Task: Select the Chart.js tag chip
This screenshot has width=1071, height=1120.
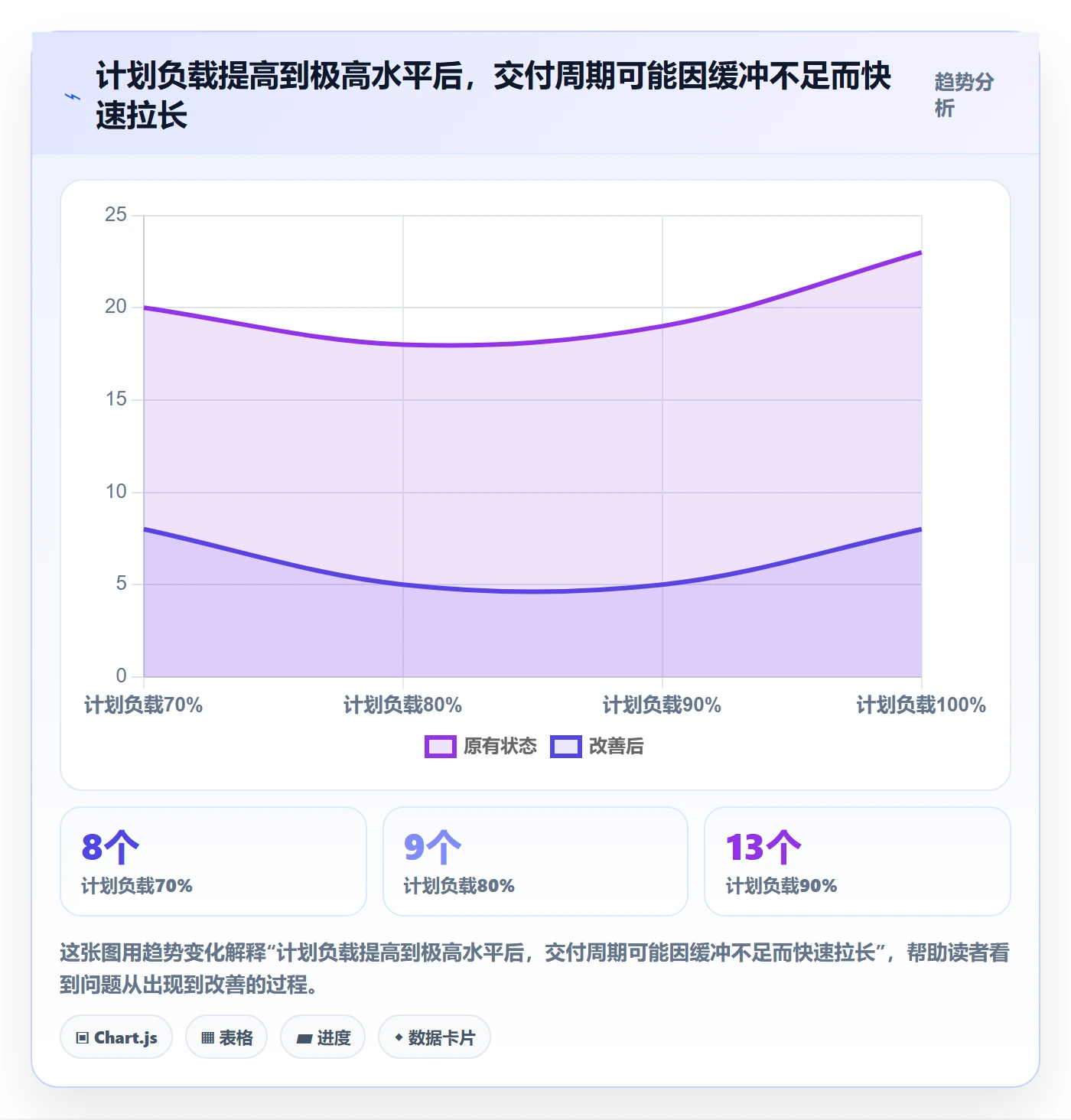Action: pyautogui.click(x=116, y=1037)
